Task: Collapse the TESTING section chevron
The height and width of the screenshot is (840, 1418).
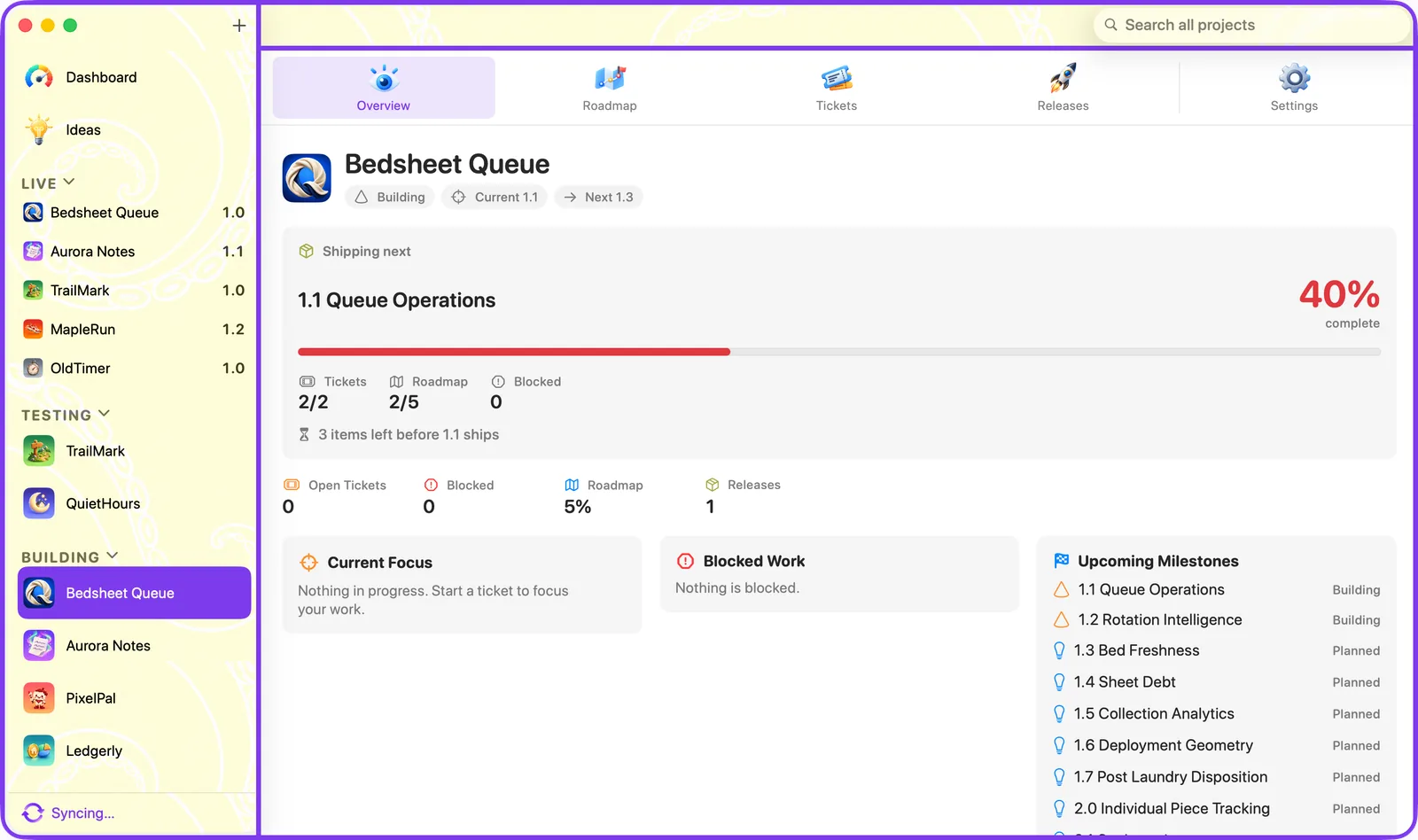Action: 105,414
